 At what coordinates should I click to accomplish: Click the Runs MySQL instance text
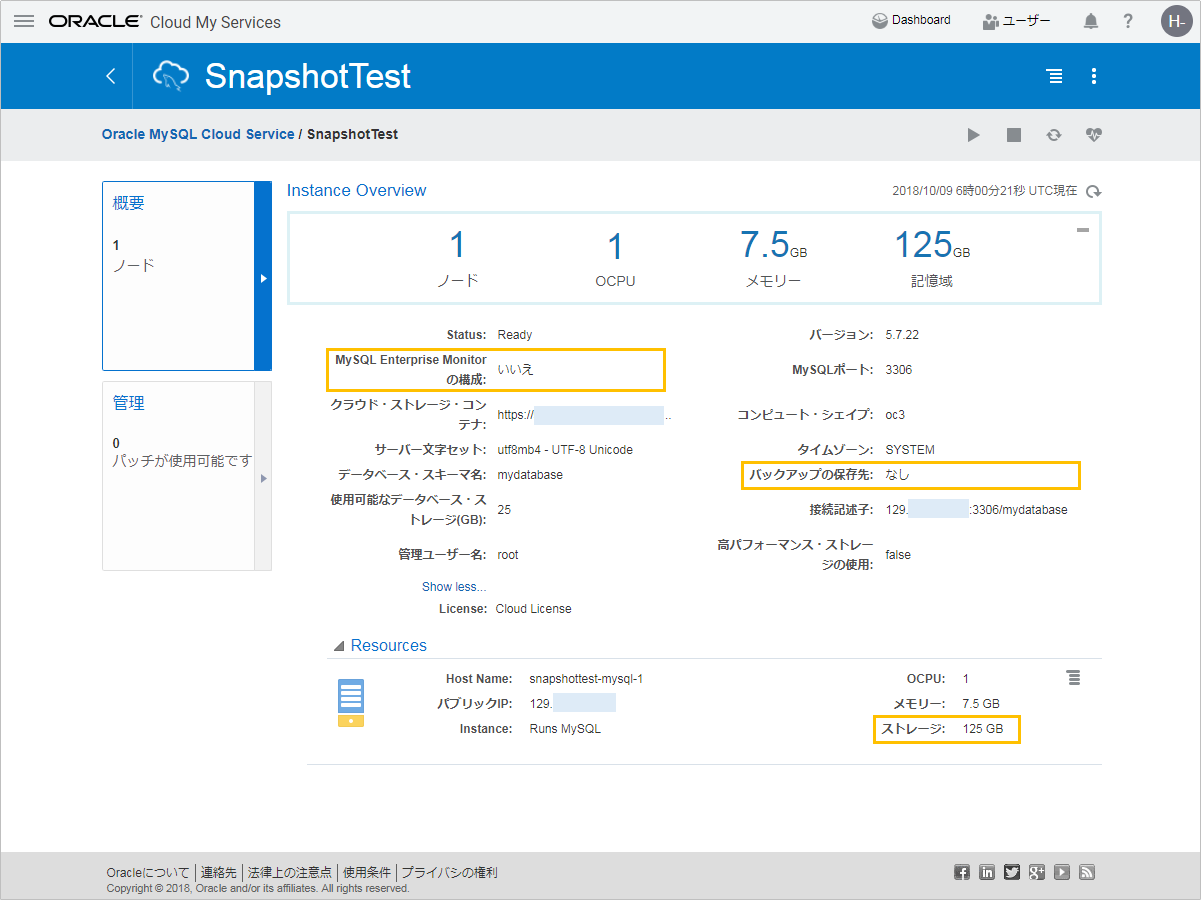coord(565,729)
